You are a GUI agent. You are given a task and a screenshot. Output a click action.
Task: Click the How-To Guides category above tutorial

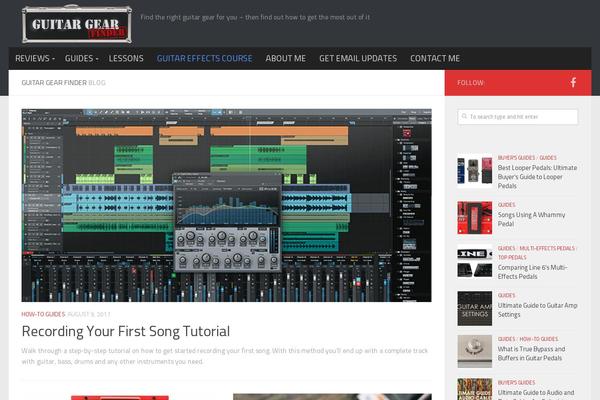(43, 314)
